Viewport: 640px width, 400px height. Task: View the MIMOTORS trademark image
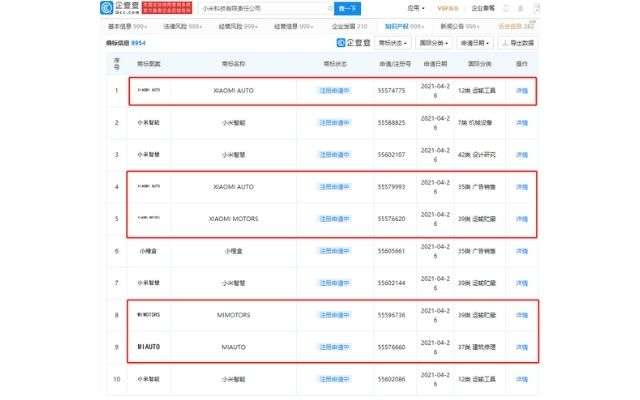[149, 315]
